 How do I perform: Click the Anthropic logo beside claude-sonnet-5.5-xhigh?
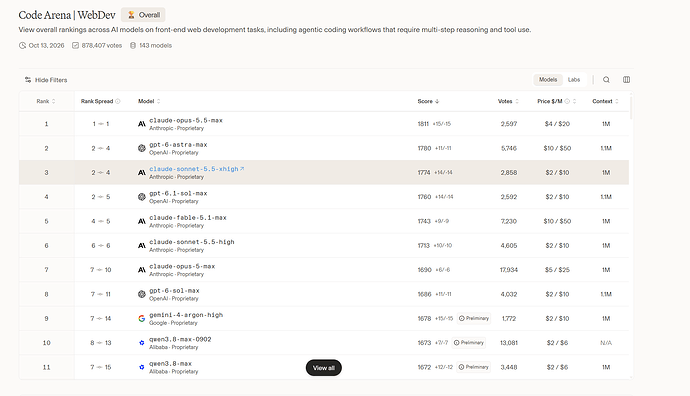tap(142, 172)
